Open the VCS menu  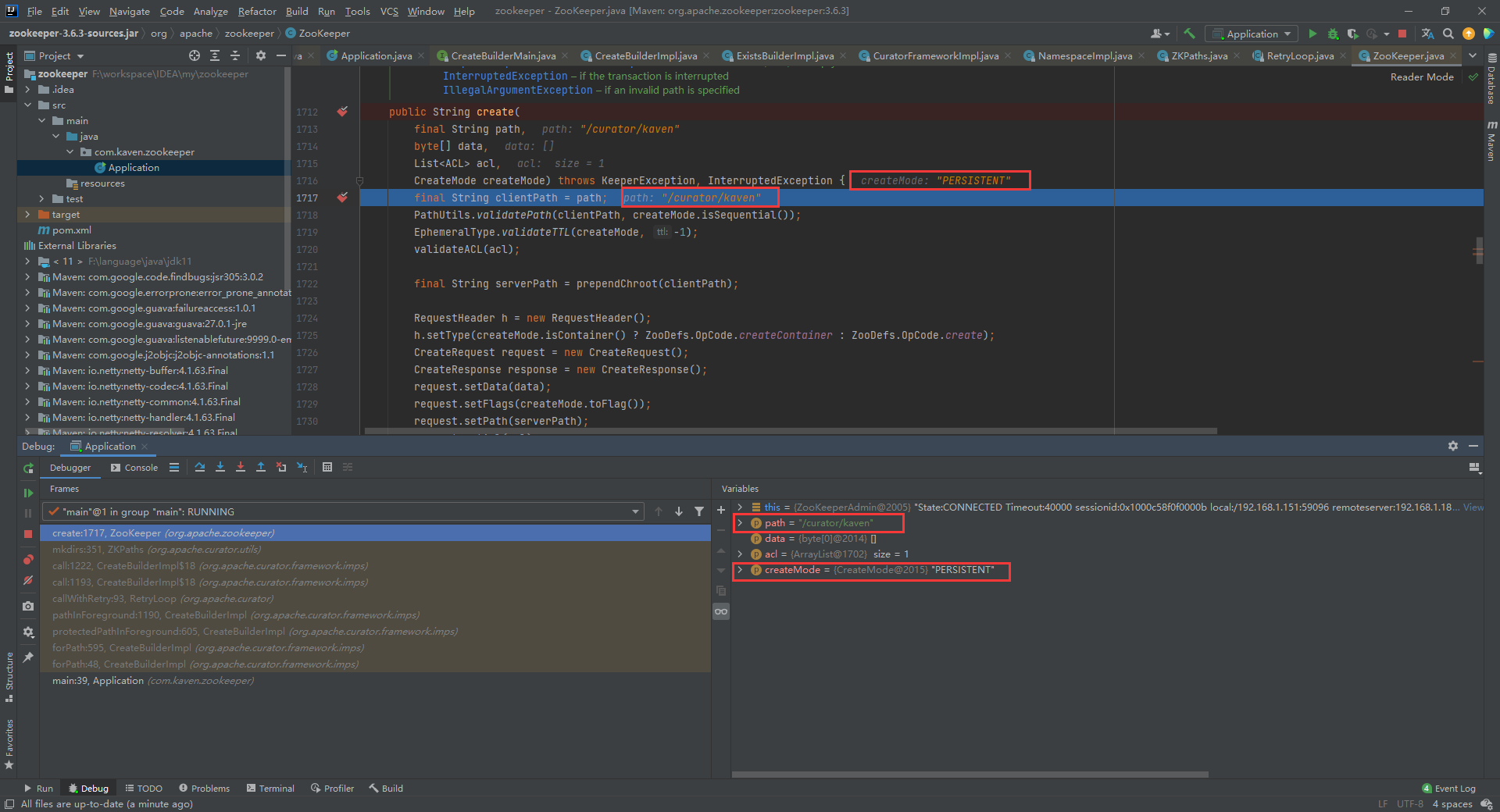point(389,11)
